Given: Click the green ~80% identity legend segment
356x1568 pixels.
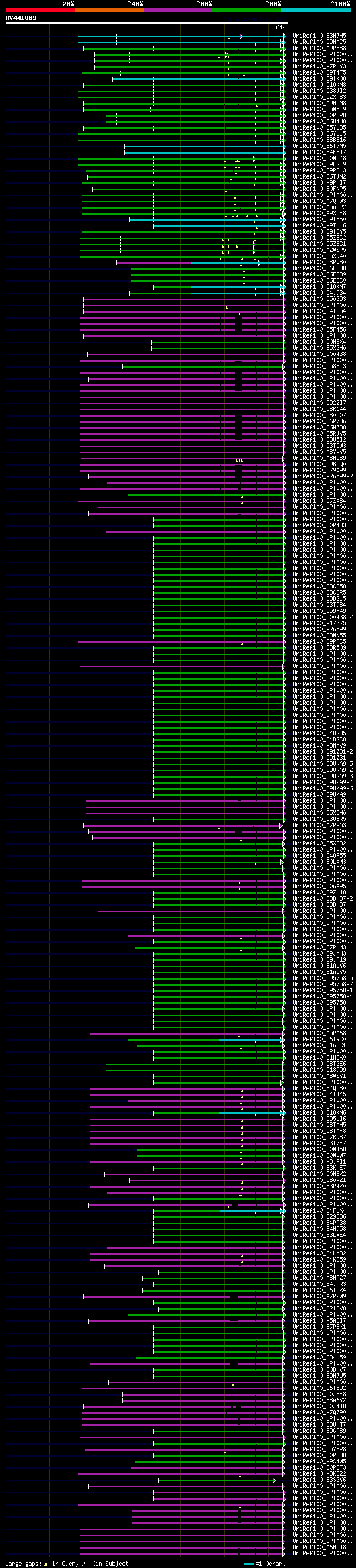Looking at the screenshot, I should point(247,10).
